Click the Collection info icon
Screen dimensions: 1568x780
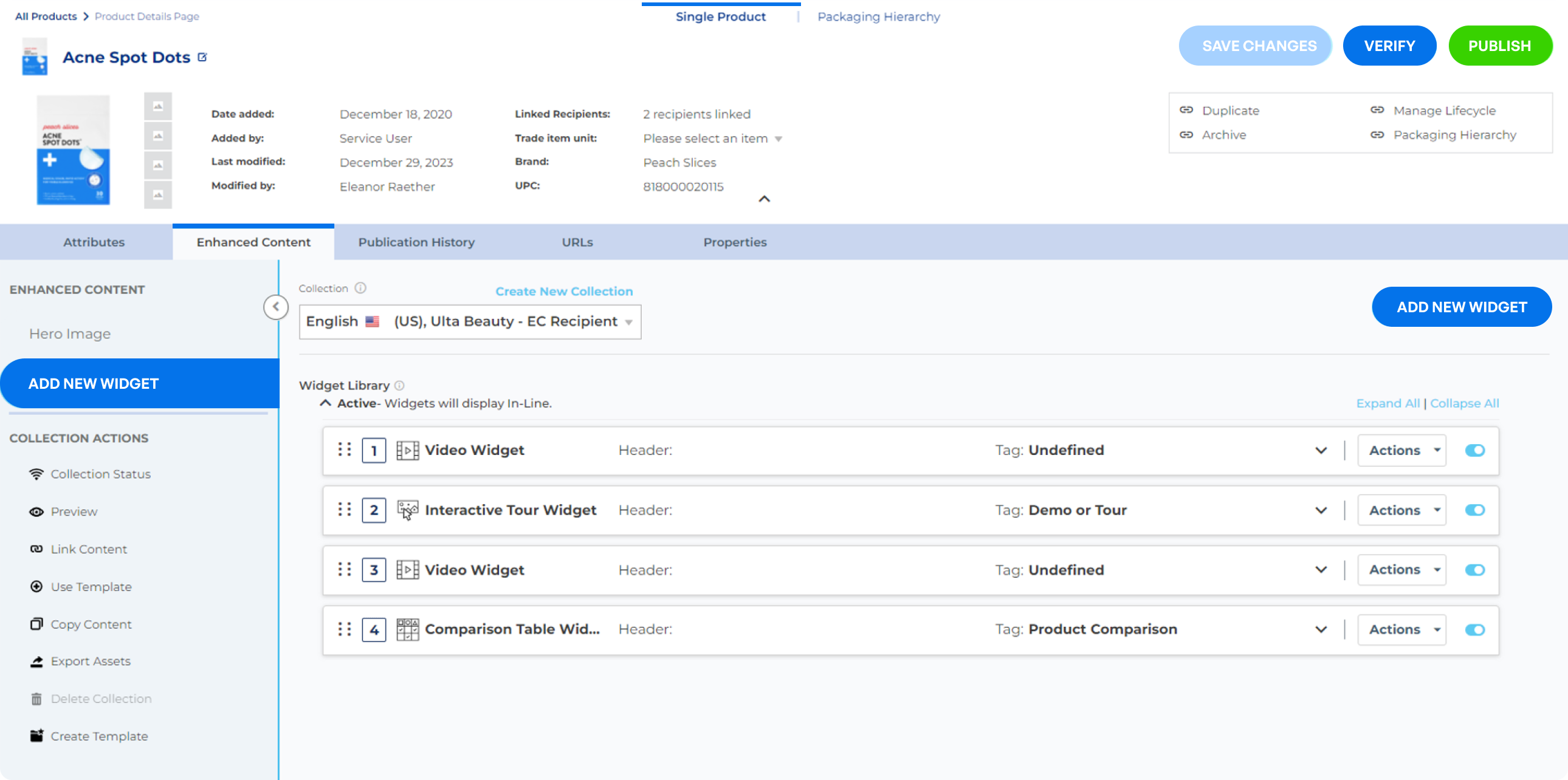pyautogui.click(x=360, y=289)
